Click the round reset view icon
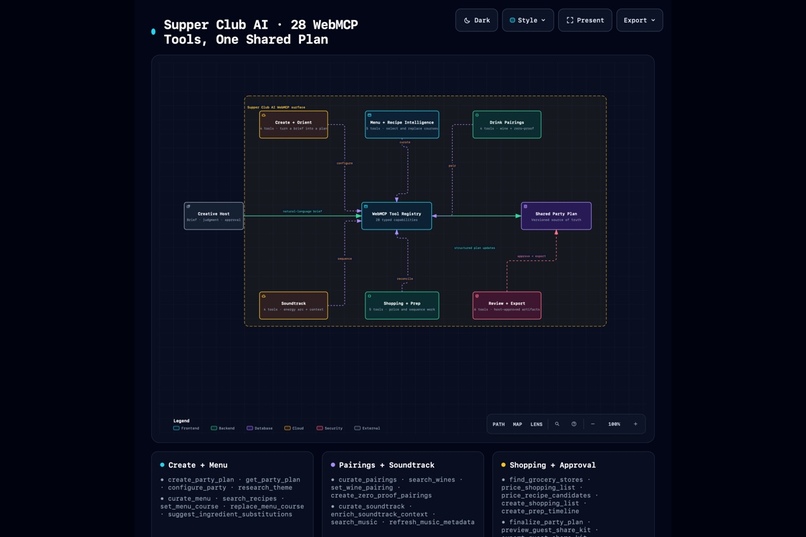This screenshot has width=806, height=537. click(574, 424)
